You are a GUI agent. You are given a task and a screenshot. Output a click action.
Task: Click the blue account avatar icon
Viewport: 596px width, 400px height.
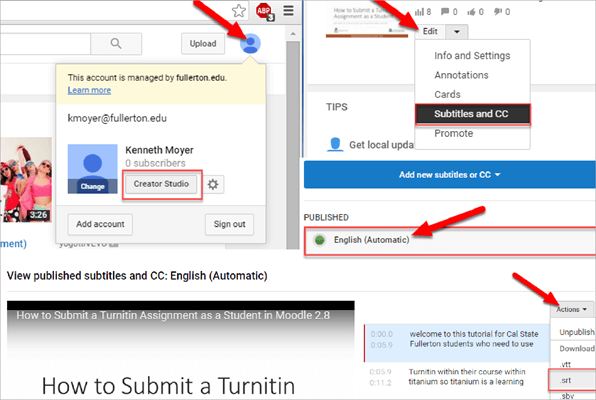pos(250,43)
